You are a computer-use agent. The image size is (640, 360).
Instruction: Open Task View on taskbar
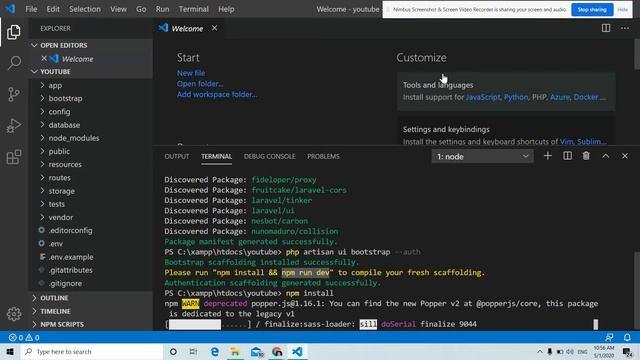pos(193,351)
